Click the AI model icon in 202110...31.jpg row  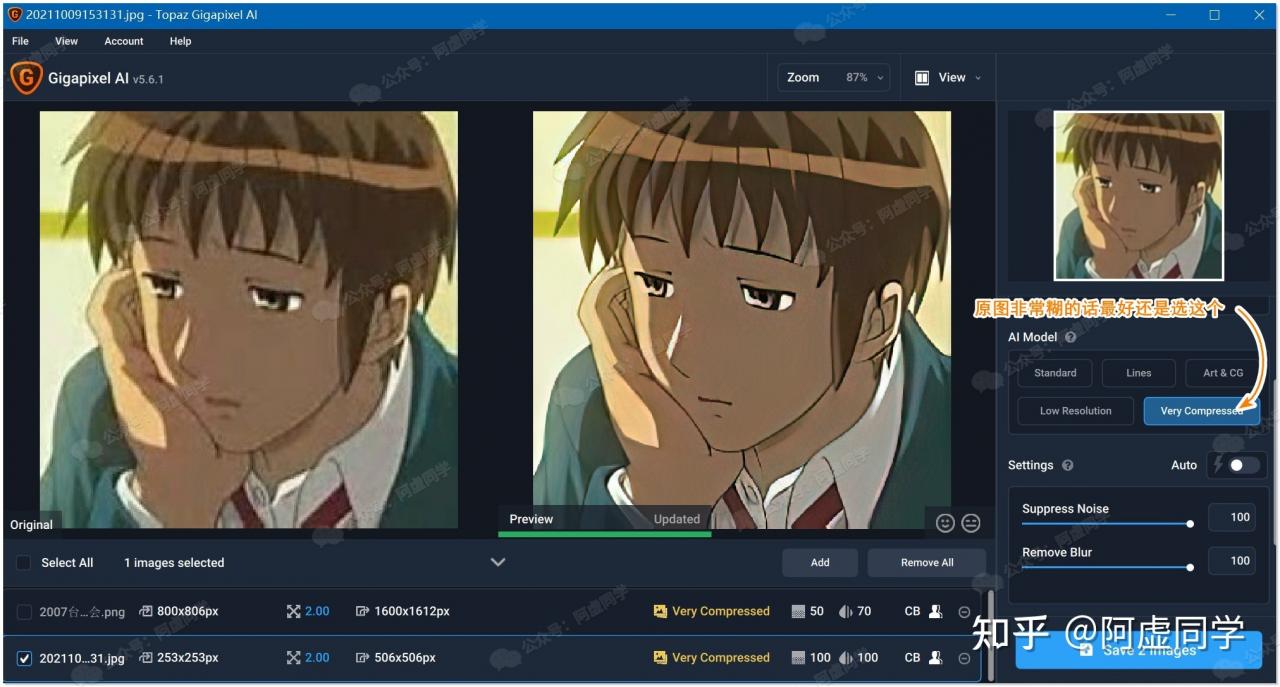660,658
